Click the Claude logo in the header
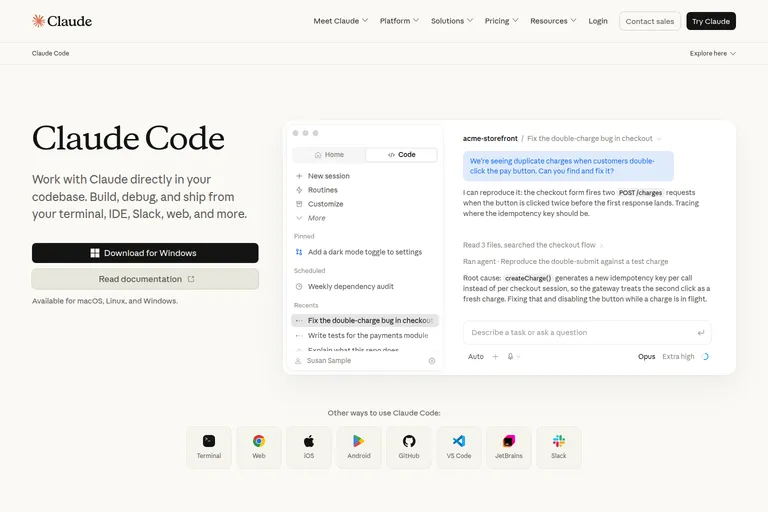Screen dimensions: 768x512 [62, 21]
